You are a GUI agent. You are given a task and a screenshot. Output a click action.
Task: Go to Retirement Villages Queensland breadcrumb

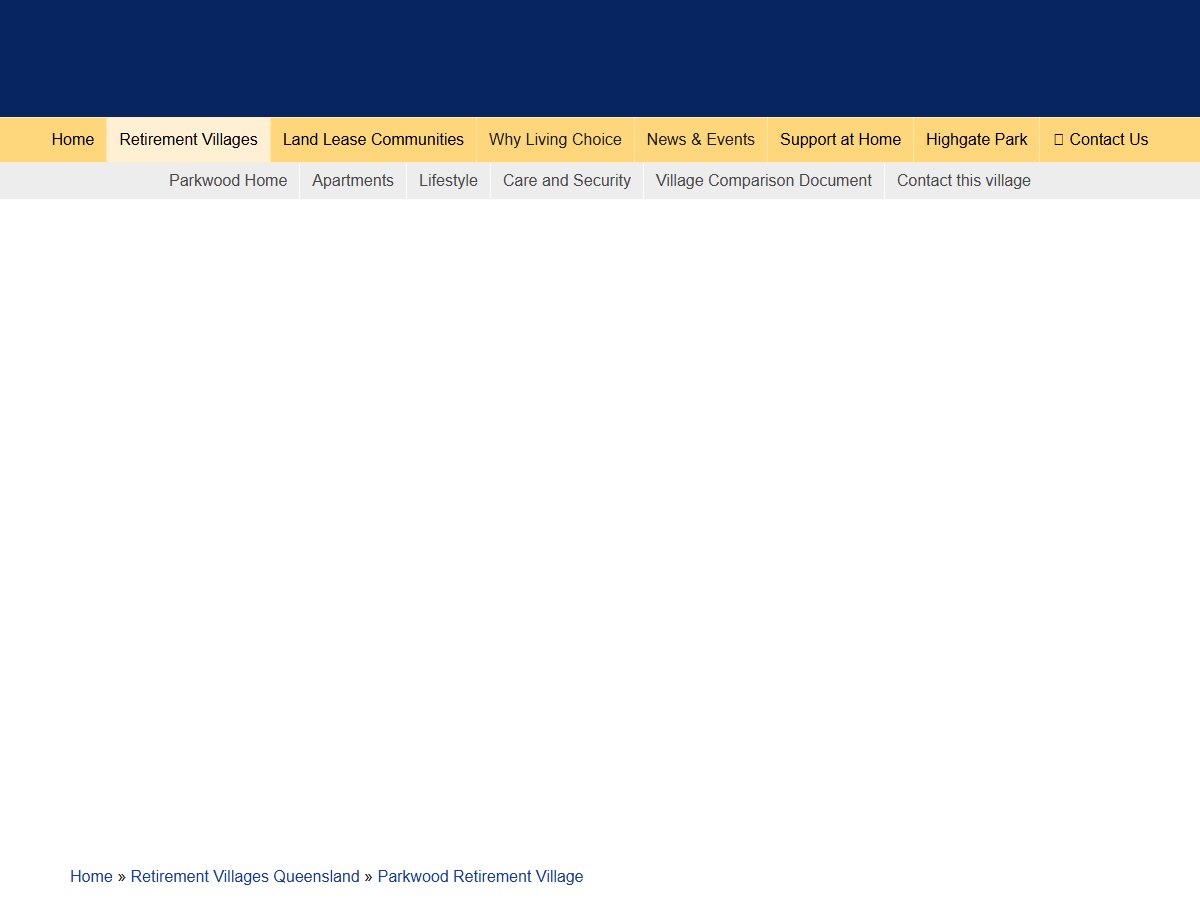click(245, 877)
